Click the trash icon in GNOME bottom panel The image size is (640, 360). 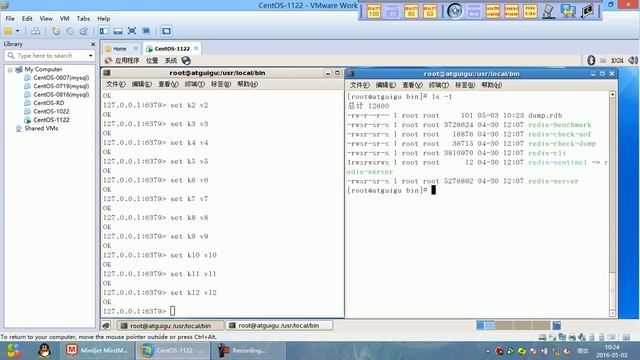click(556, 325)
